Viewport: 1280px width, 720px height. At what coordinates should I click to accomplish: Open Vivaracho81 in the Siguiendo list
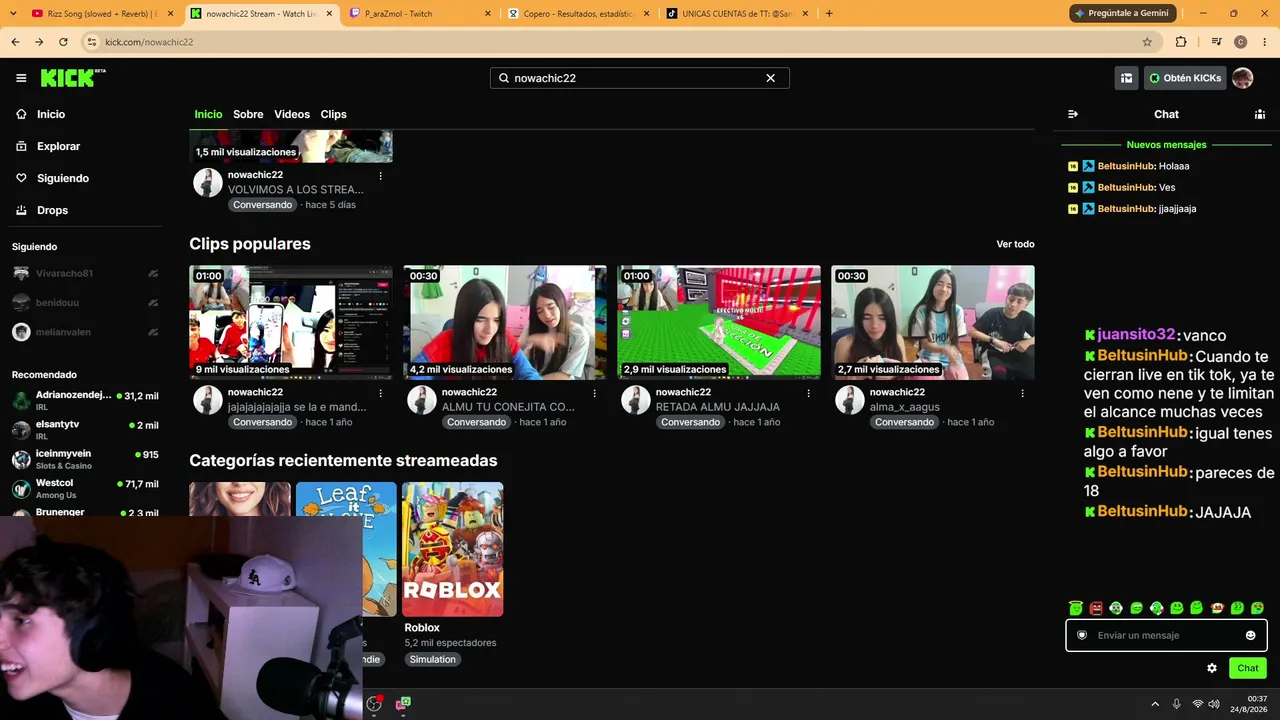point(85,273)
